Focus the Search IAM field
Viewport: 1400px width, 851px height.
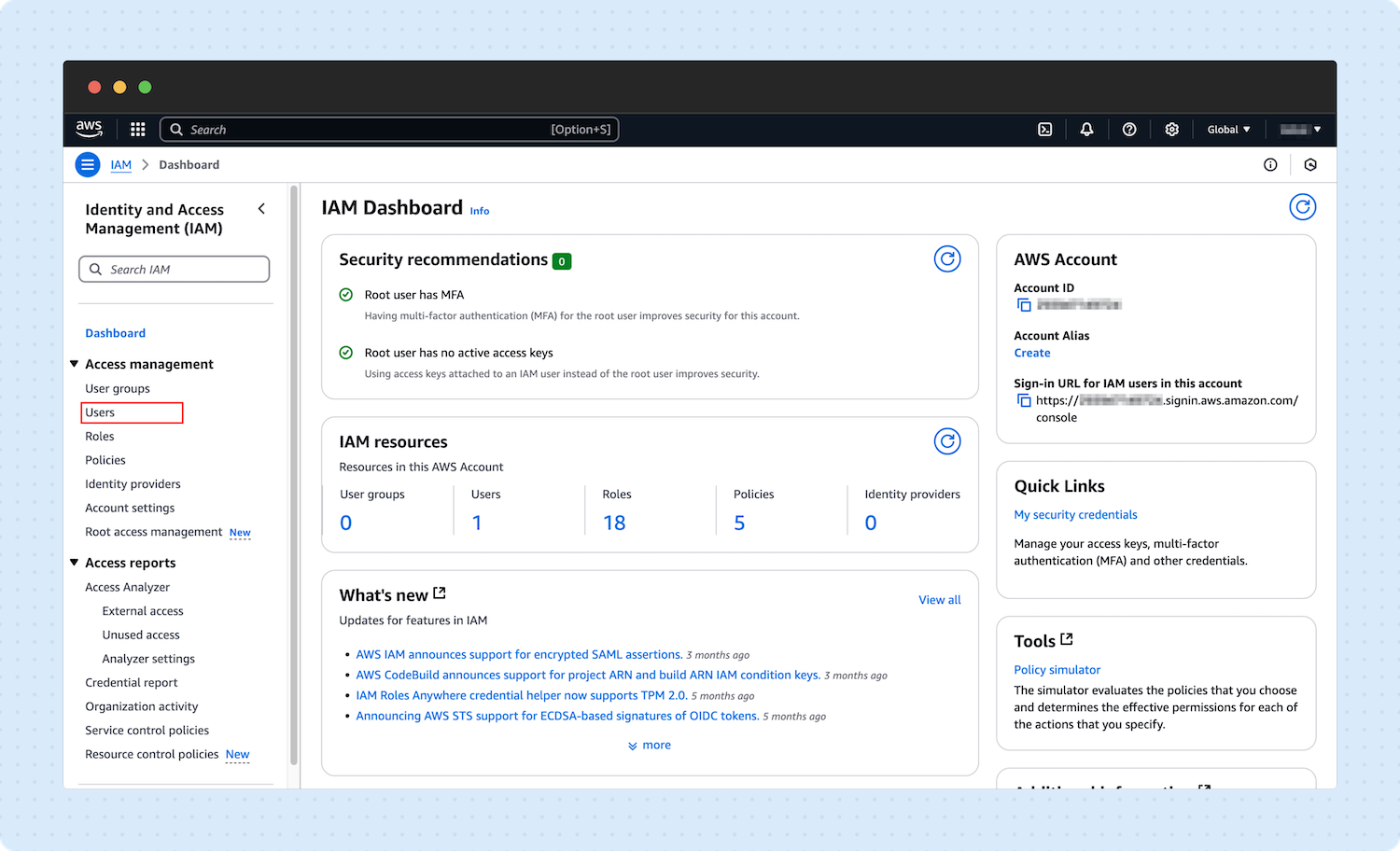pyautogui.click(x=175, y=270)
